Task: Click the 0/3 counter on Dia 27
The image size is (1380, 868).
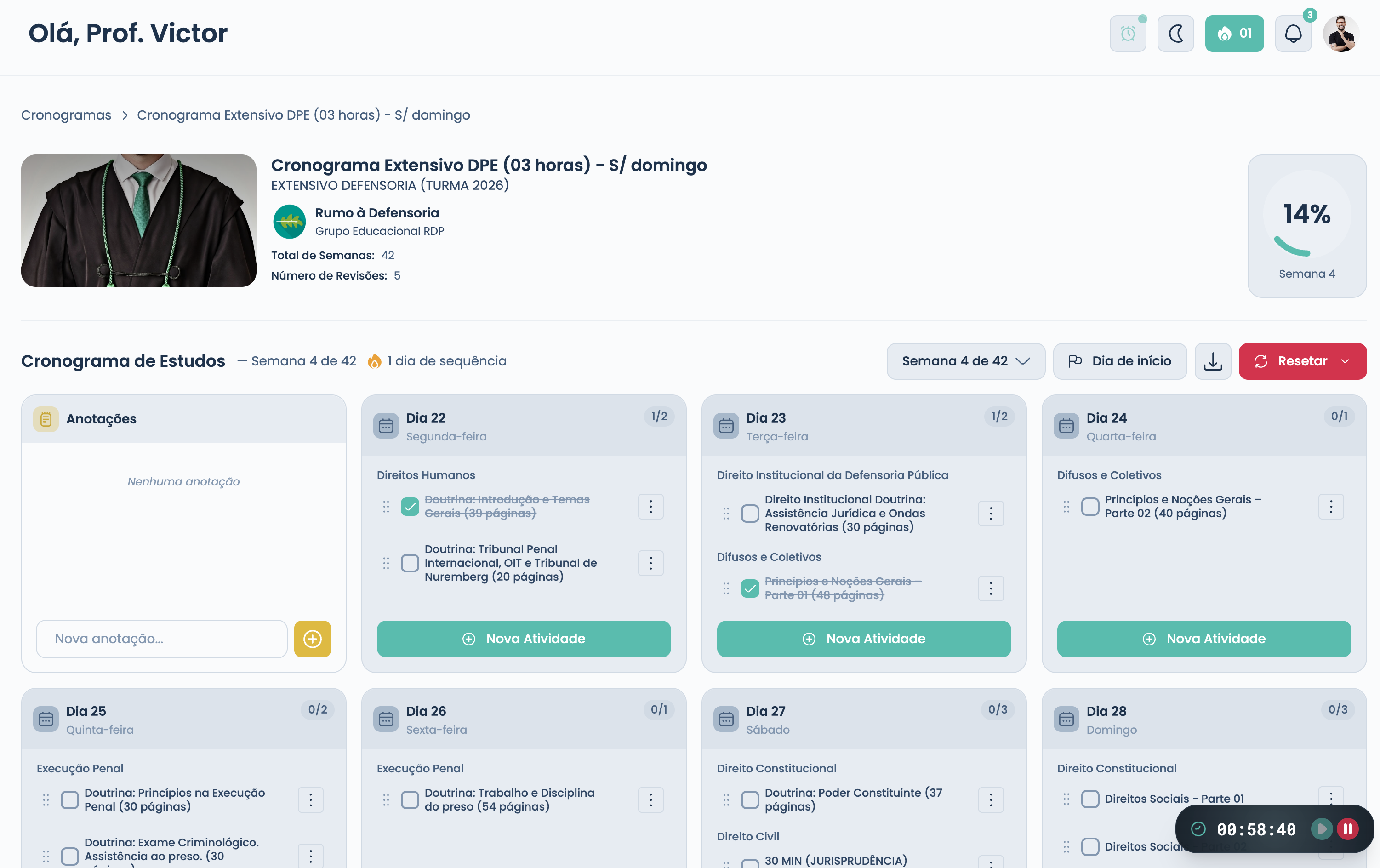Action: click(x=998, y=710)
